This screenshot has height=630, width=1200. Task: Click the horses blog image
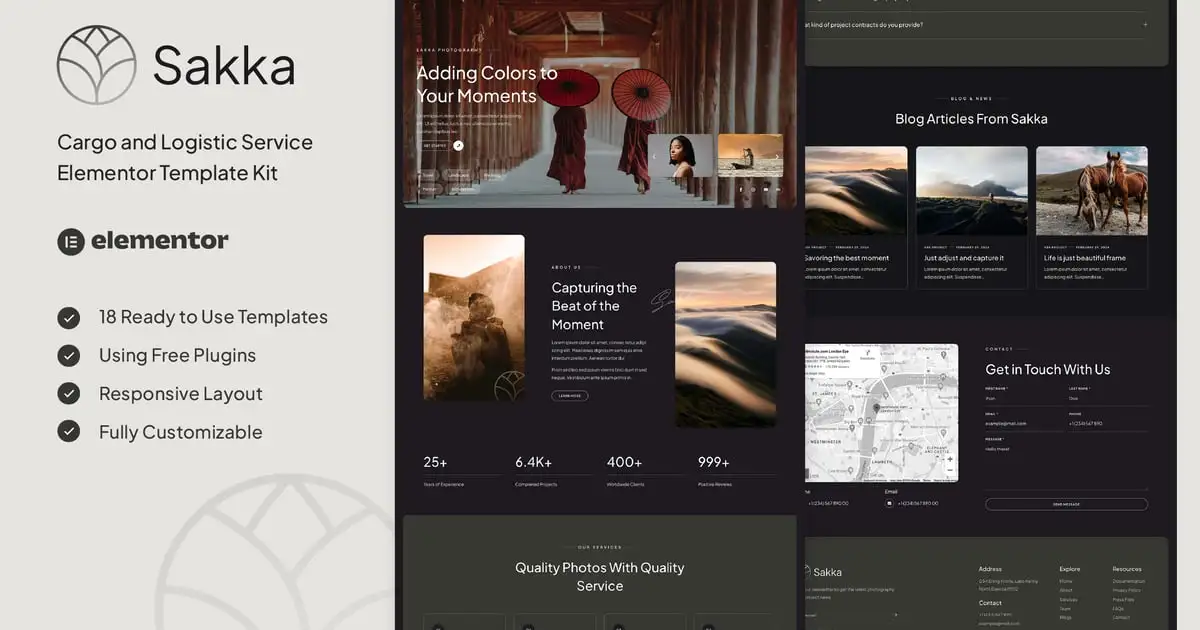click(1092, 191)
